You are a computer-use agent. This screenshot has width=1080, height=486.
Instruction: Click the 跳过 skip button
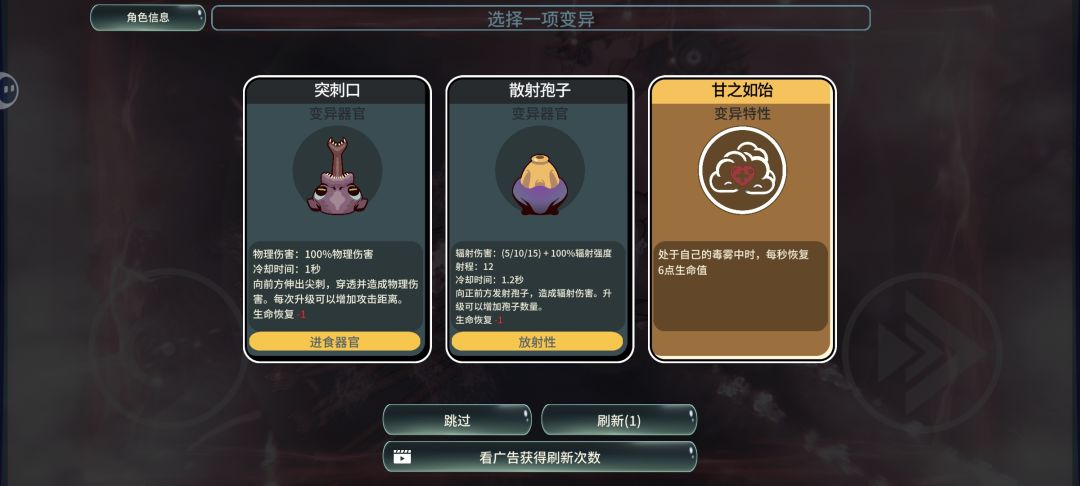pos(457,420)
